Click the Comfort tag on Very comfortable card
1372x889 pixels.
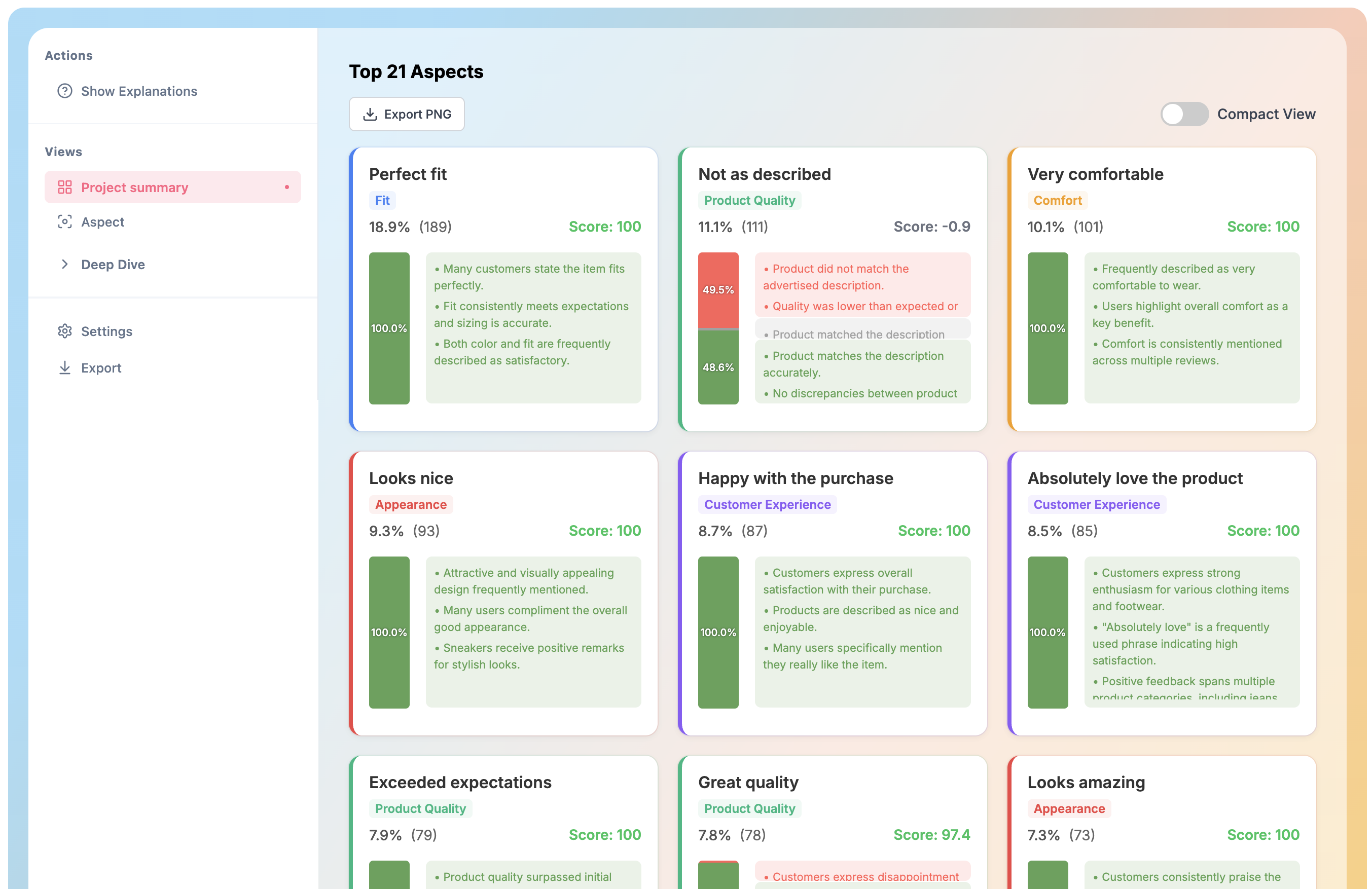tap(1057, 201)
